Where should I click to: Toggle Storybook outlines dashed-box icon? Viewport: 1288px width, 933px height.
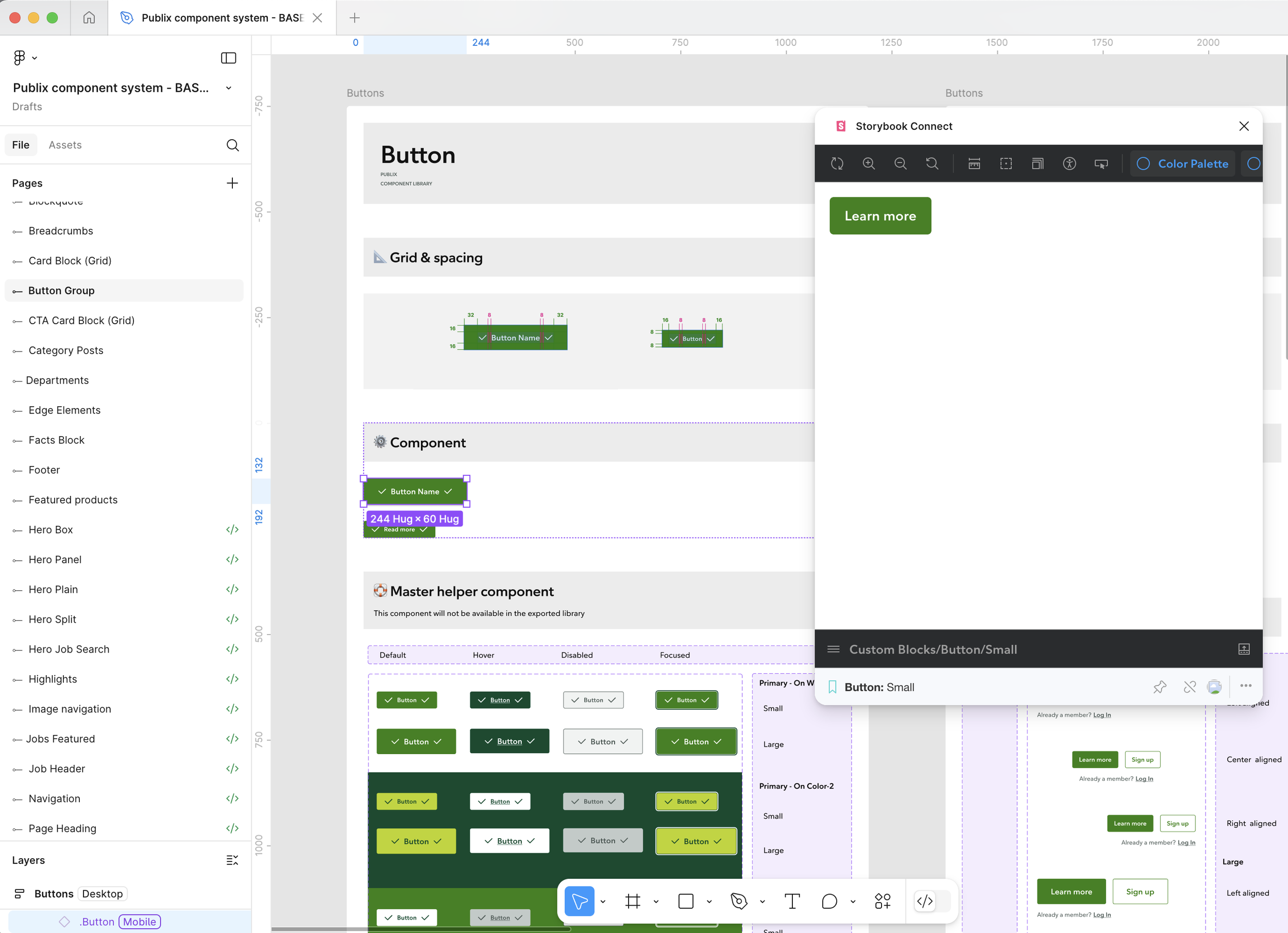[x=1006, y=163]
